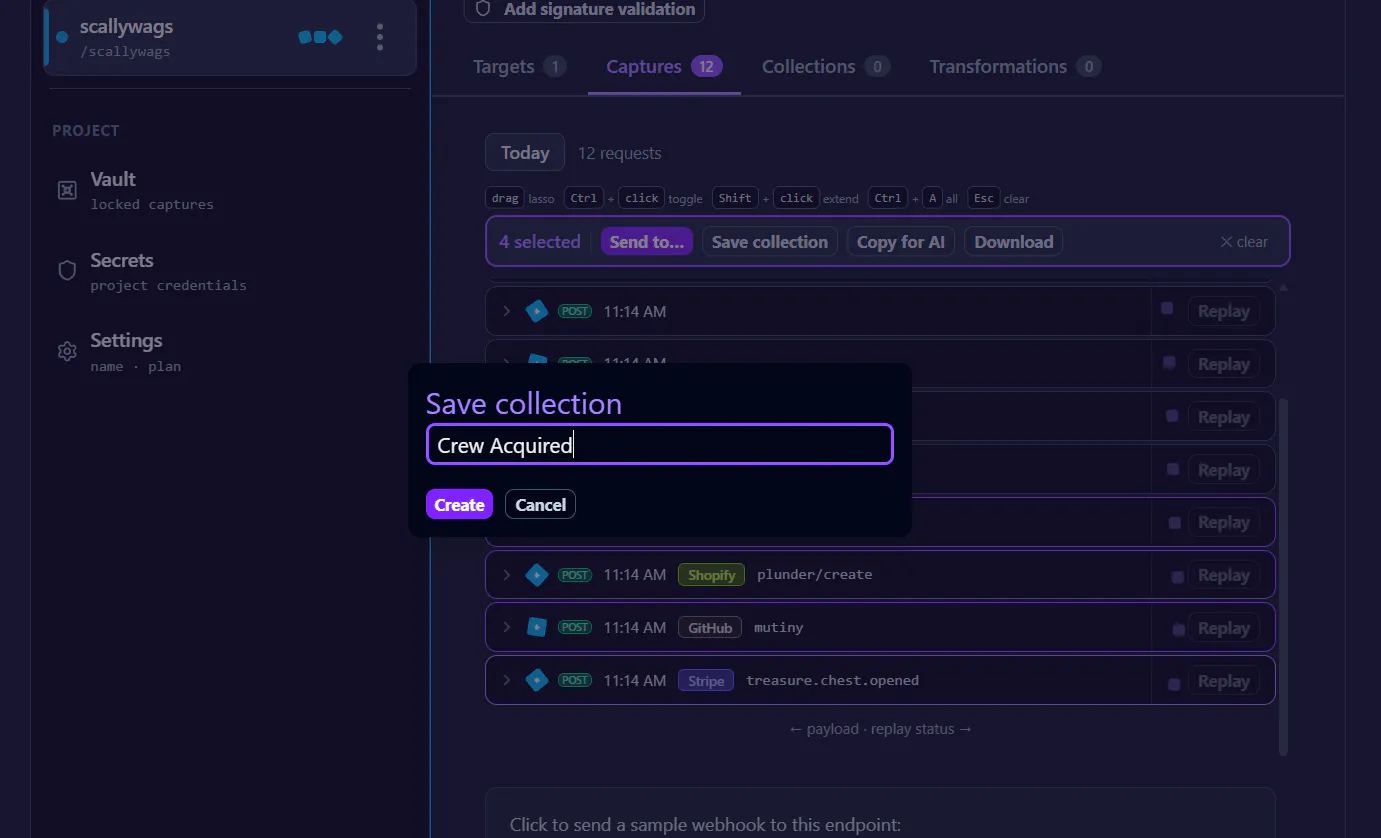
Task: Open the Vault icon in the sidebar
Action: [67, 190]
